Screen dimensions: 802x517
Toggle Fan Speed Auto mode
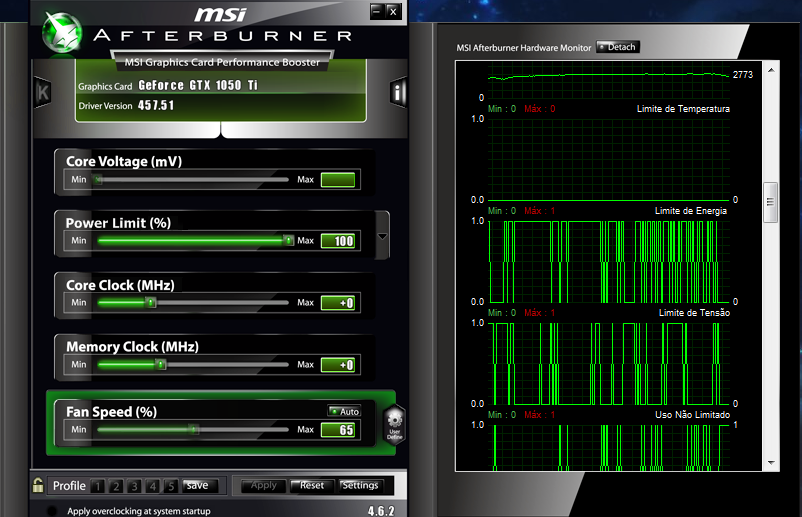[344, 411]
